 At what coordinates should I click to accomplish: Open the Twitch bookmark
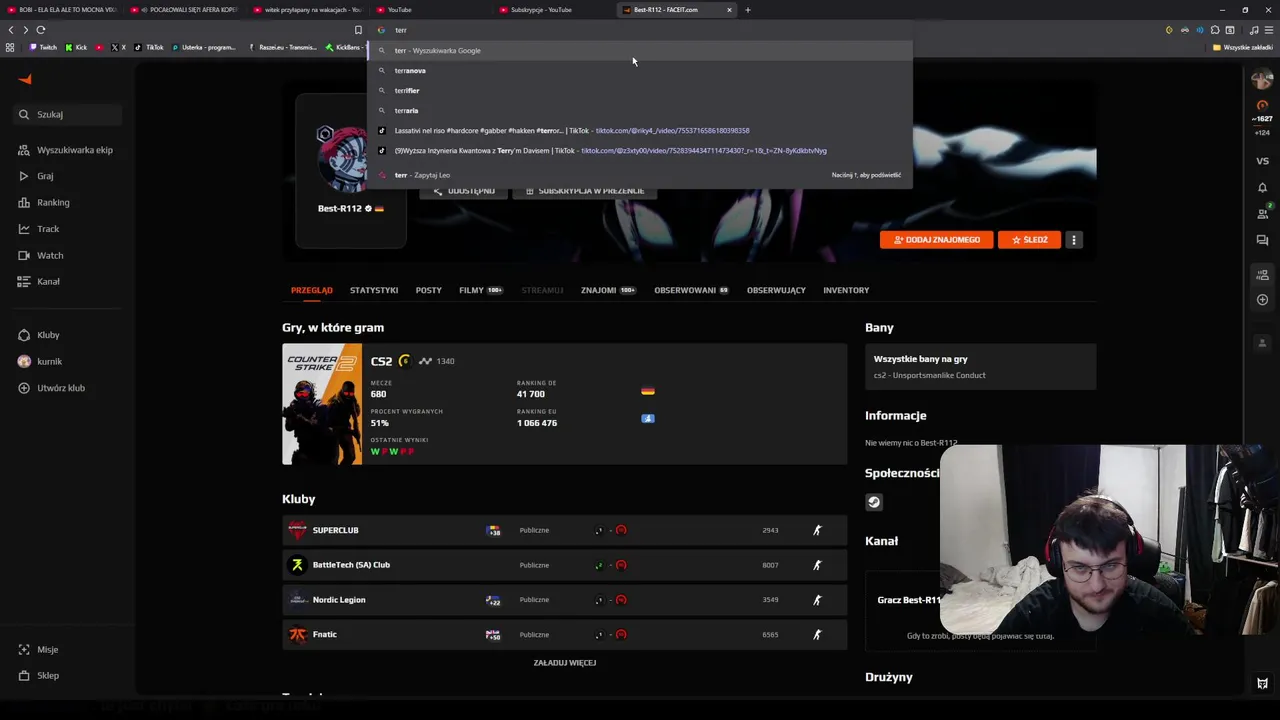click(43, 47)
